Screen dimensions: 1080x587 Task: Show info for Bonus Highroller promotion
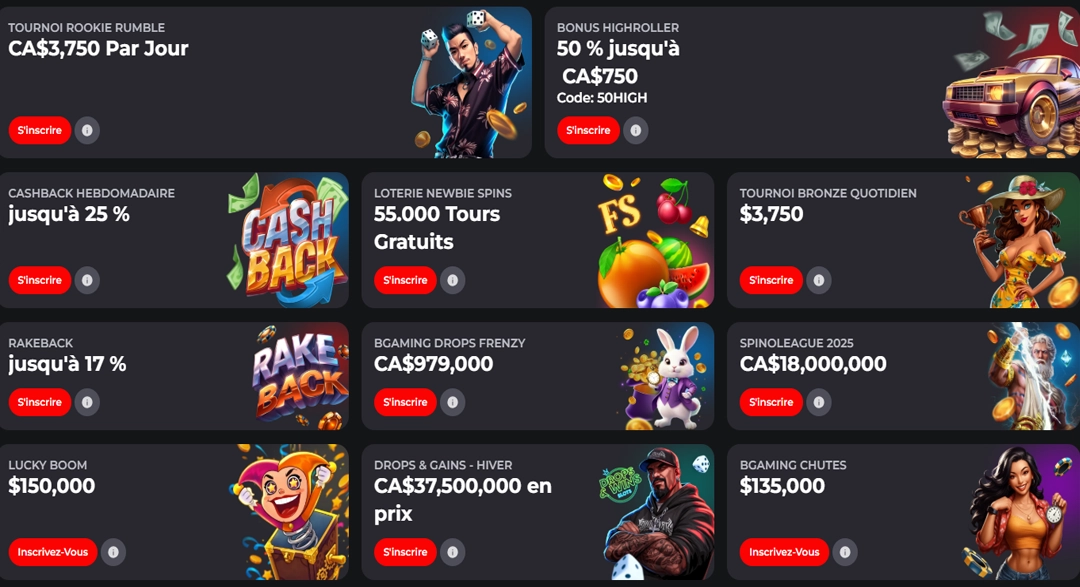[636, 130]
